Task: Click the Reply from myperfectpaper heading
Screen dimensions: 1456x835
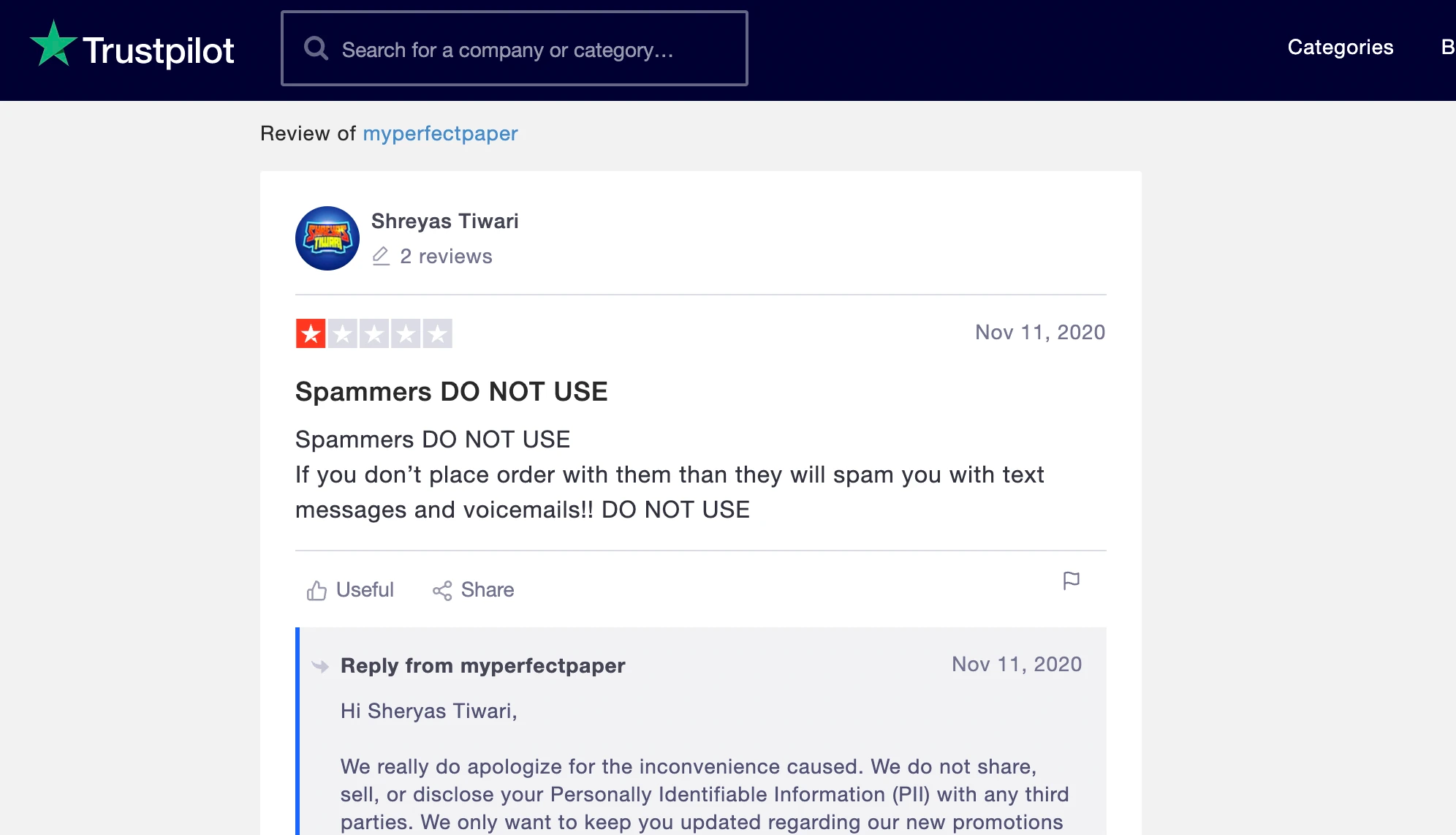Action: (482, 666)
